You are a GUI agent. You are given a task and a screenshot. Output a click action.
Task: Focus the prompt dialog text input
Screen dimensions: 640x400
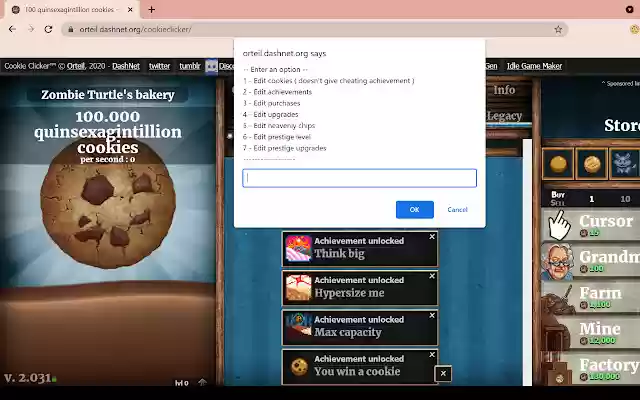coord(359,178)
